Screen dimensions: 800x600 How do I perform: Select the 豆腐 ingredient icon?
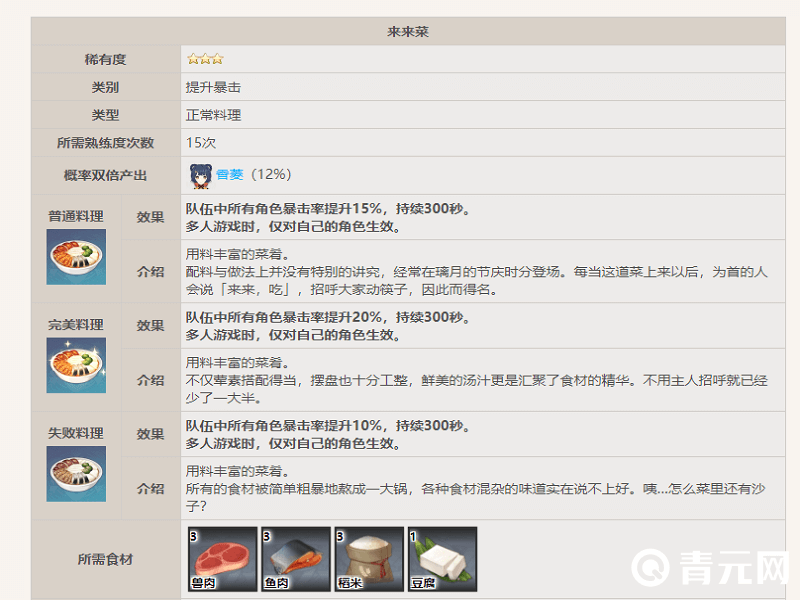[443, 559]
